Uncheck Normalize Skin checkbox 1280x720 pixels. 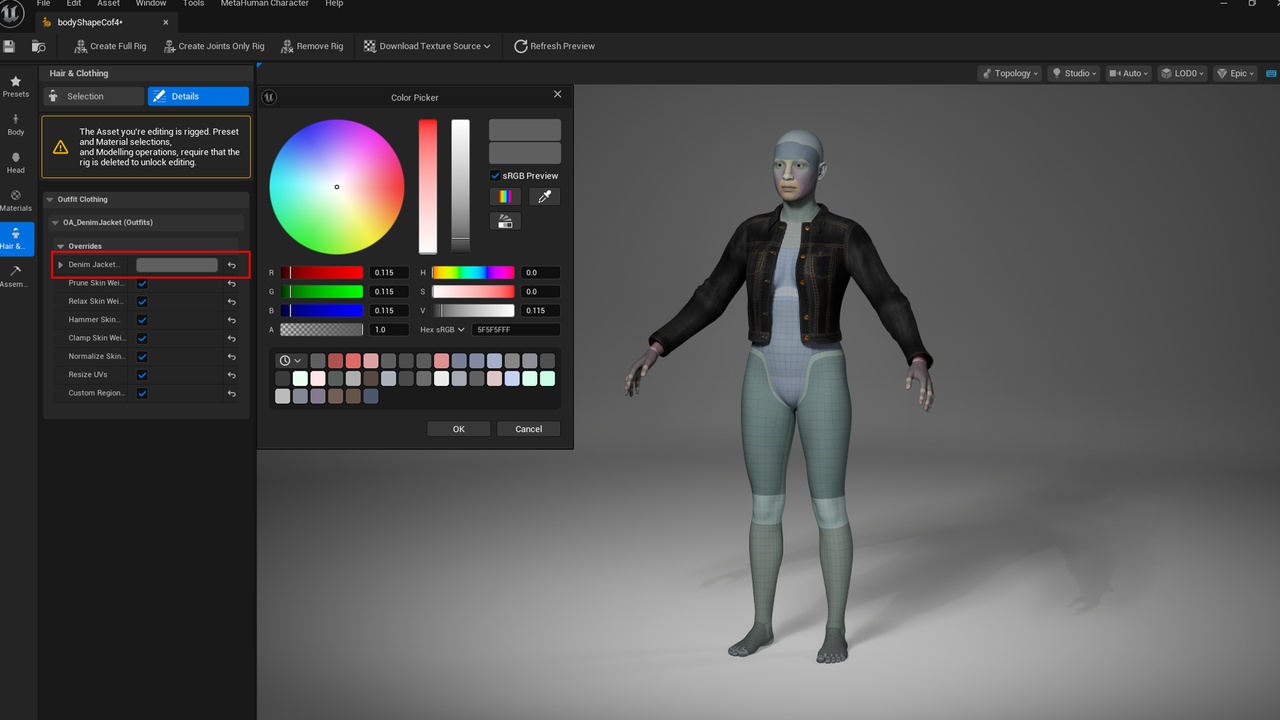point(142,357)
